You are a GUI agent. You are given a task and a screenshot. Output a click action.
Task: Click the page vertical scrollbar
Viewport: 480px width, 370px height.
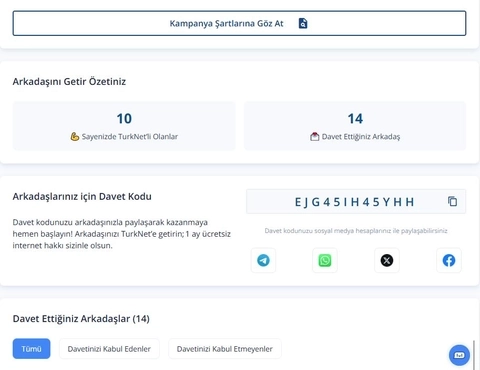(474, 355)
